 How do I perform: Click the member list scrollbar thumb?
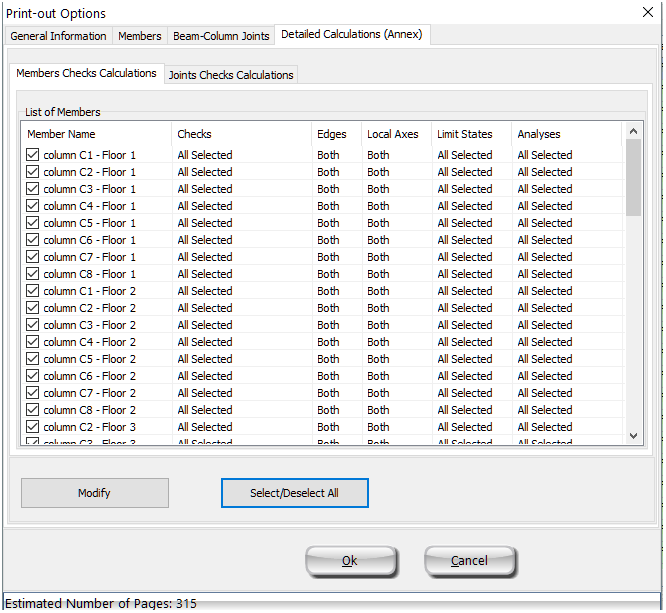[633, 177]
